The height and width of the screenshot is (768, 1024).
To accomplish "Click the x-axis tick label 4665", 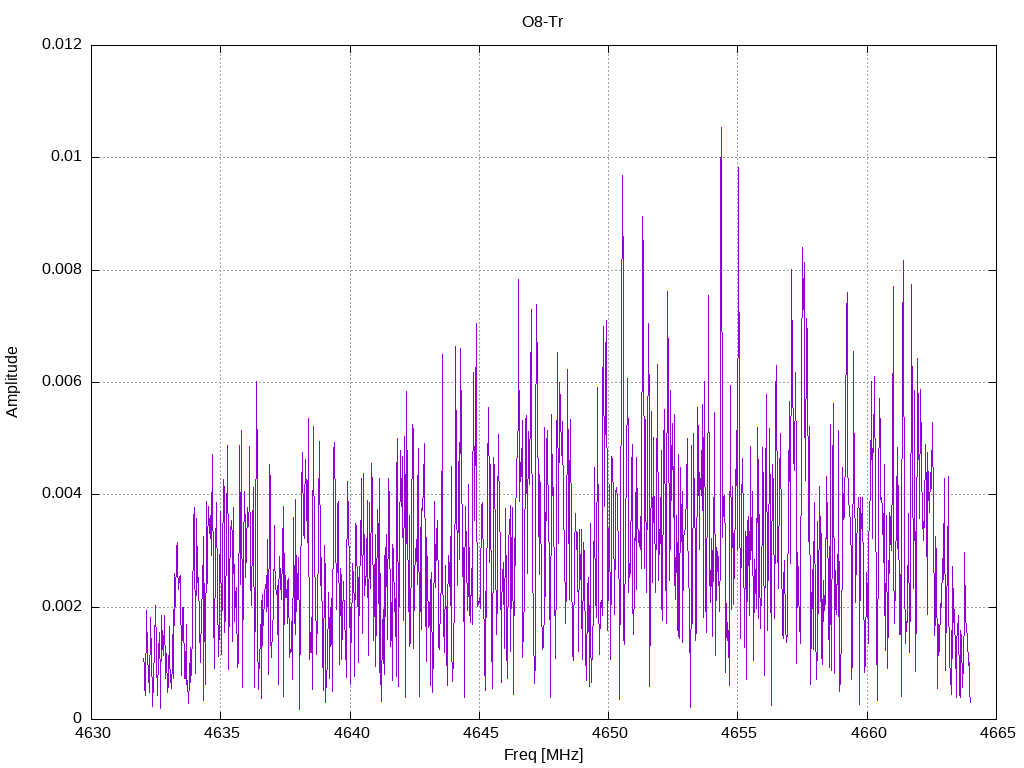I will pos(997,733).
